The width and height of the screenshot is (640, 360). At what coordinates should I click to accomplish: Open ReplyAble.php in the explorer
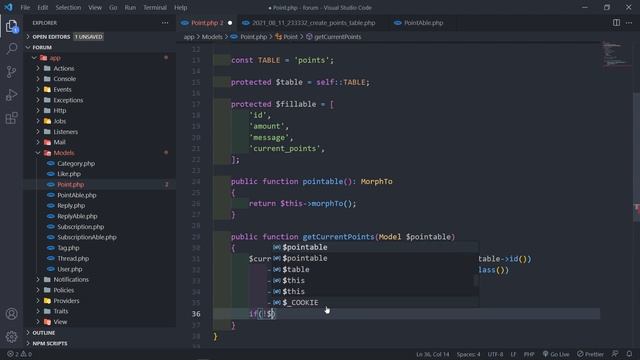tap(100, 216)
